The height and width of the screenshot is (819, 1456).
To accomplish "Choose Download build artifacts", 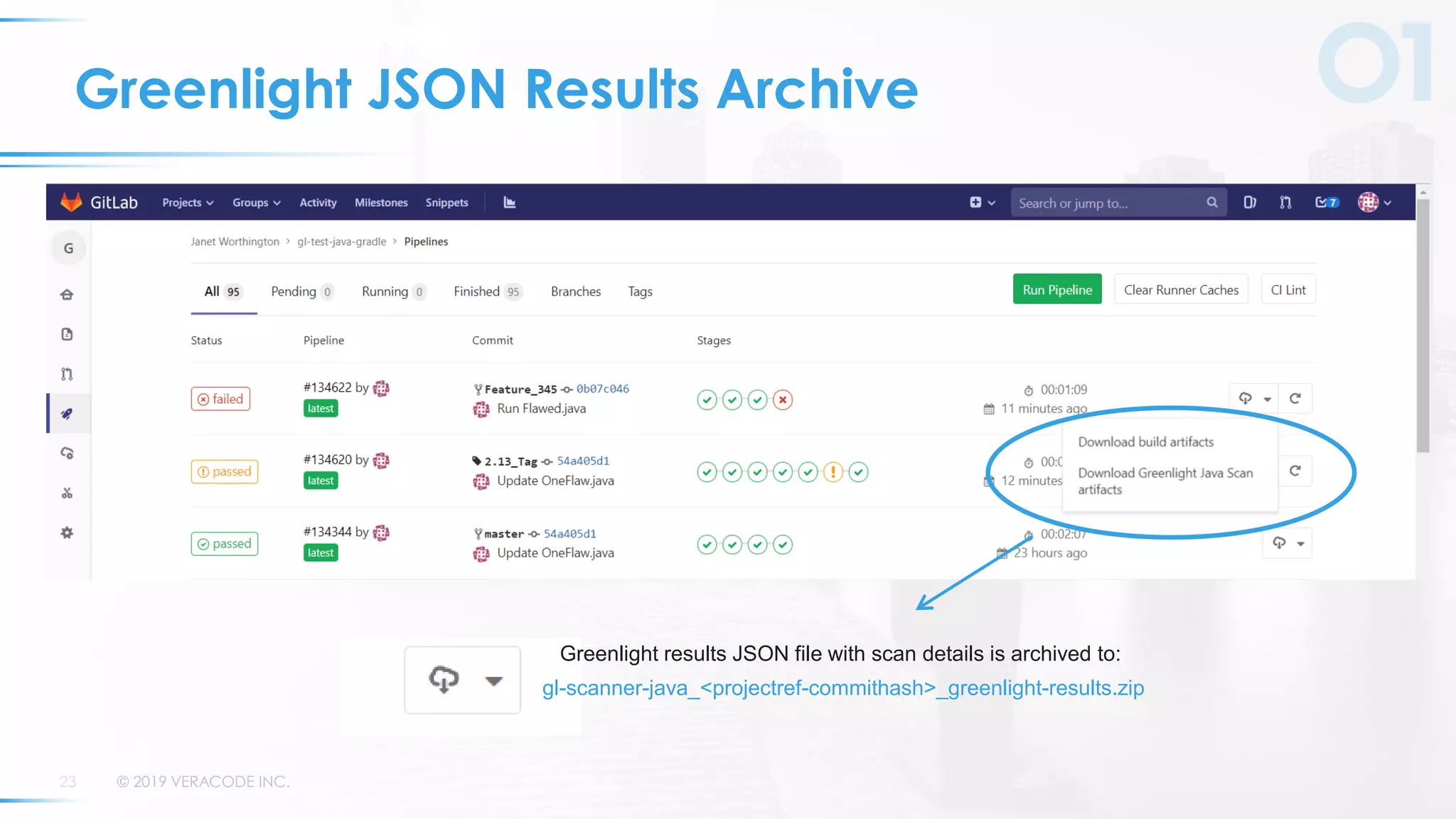I will pos(1146,442).
